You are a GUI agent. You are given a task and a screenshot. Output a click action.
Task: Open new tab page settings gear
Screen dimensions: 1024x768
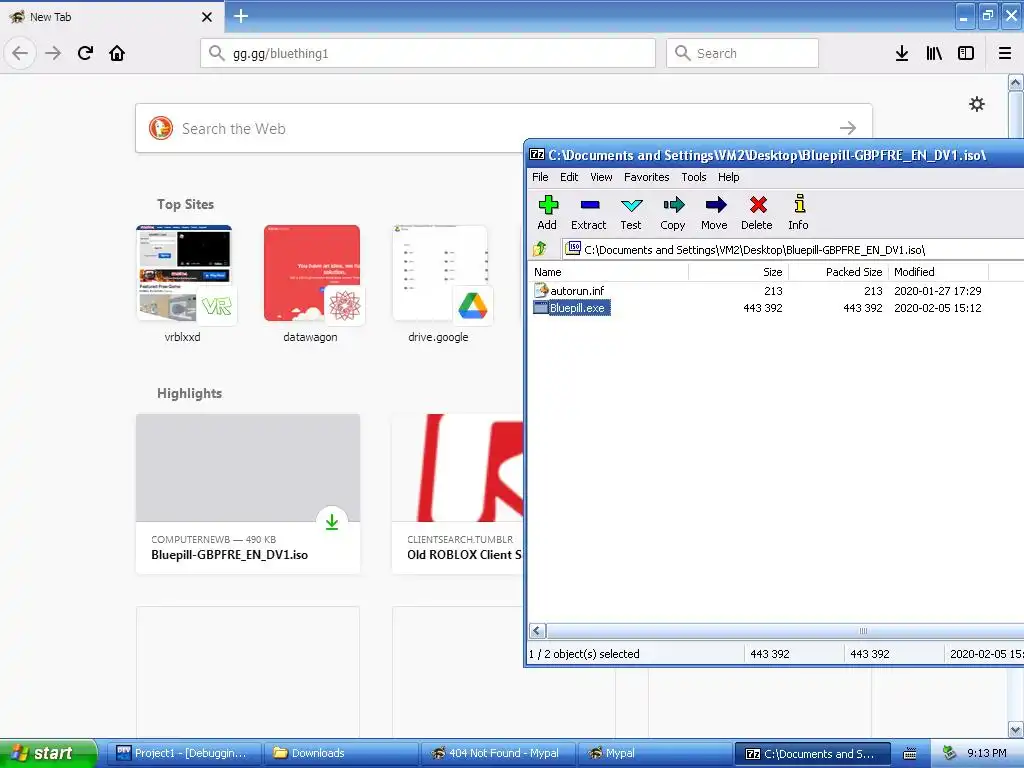pos(976,104)
